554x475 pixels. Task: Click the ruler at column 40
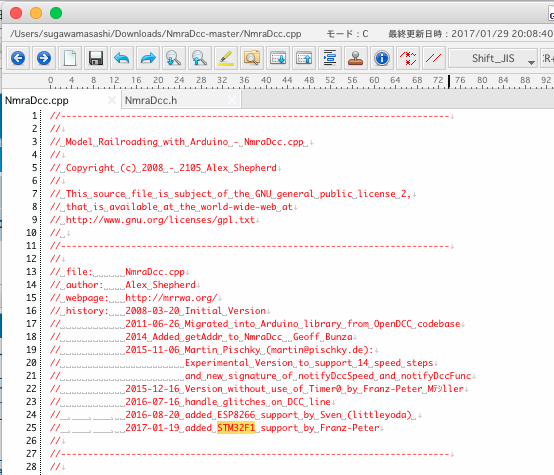pyautogui.click(x=266, y=80)
